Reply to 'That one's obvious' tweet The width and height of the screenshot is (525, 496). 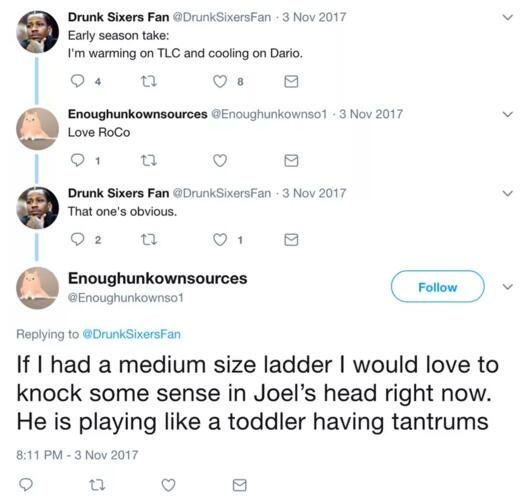[x=78, y=239]
